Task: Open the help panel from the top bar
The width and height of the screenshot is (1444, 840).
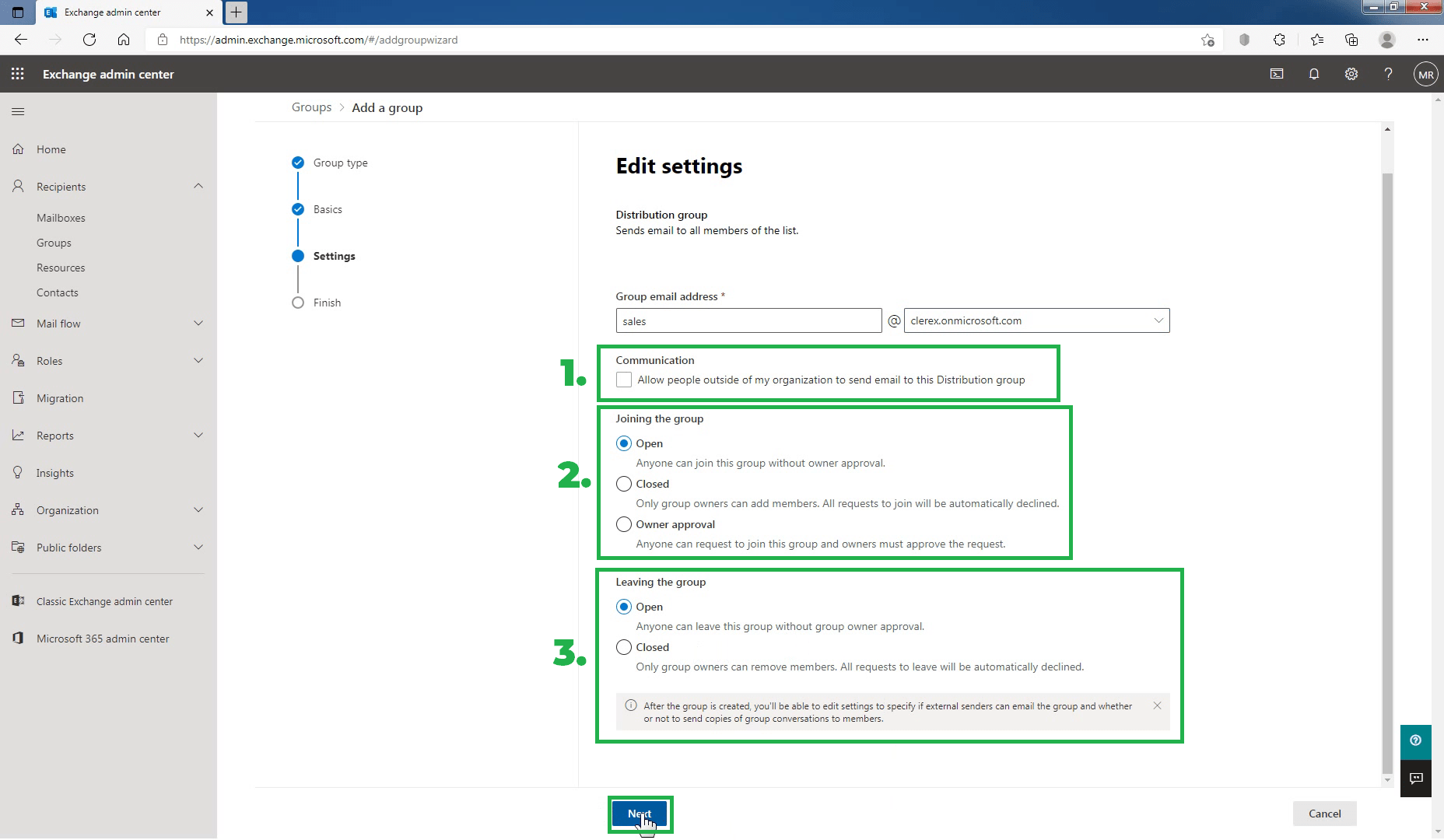Action: click(1388, 74)
